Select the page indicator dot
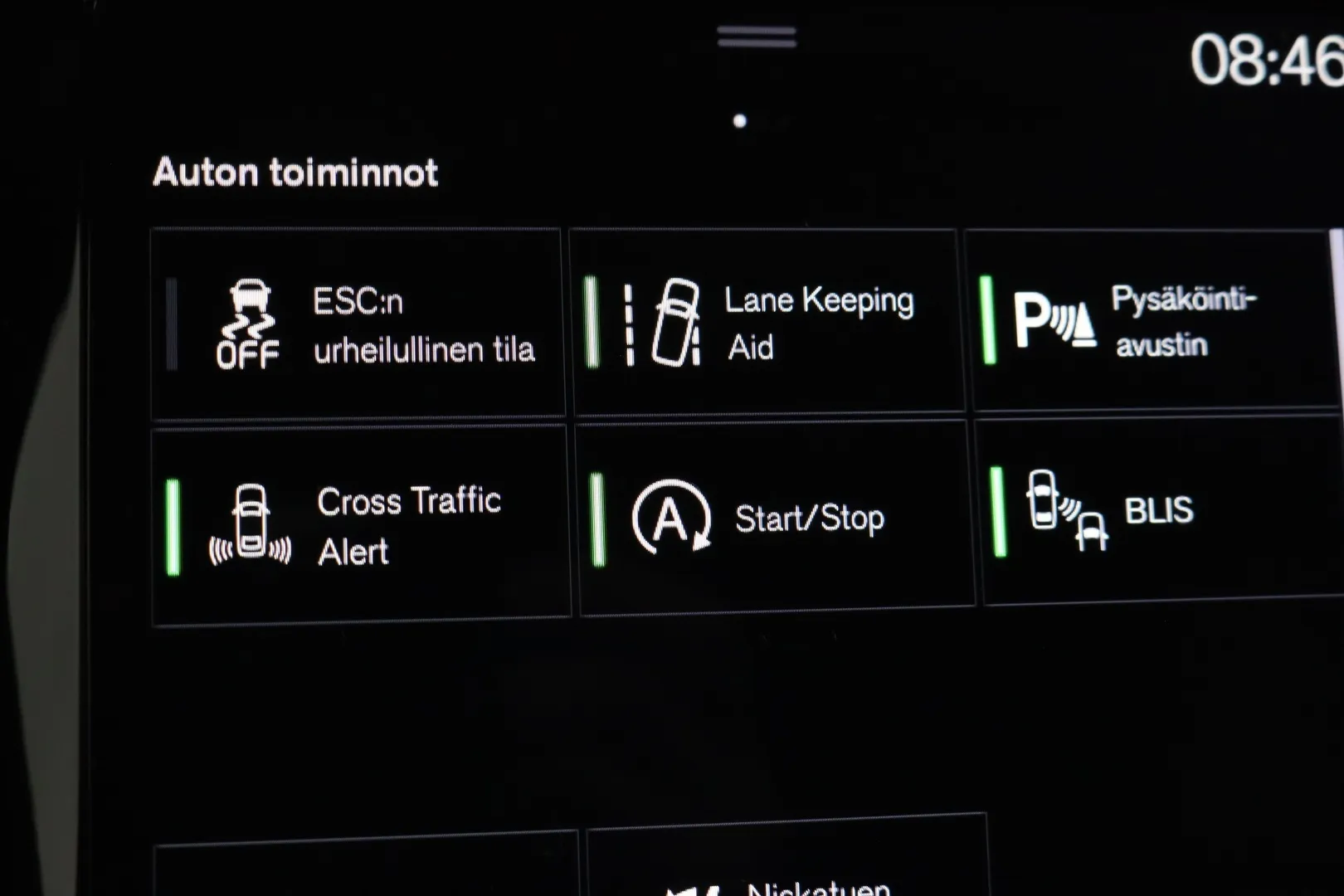Image resolution: width=1344 pixels, height=896 pixels. [740, 121]
